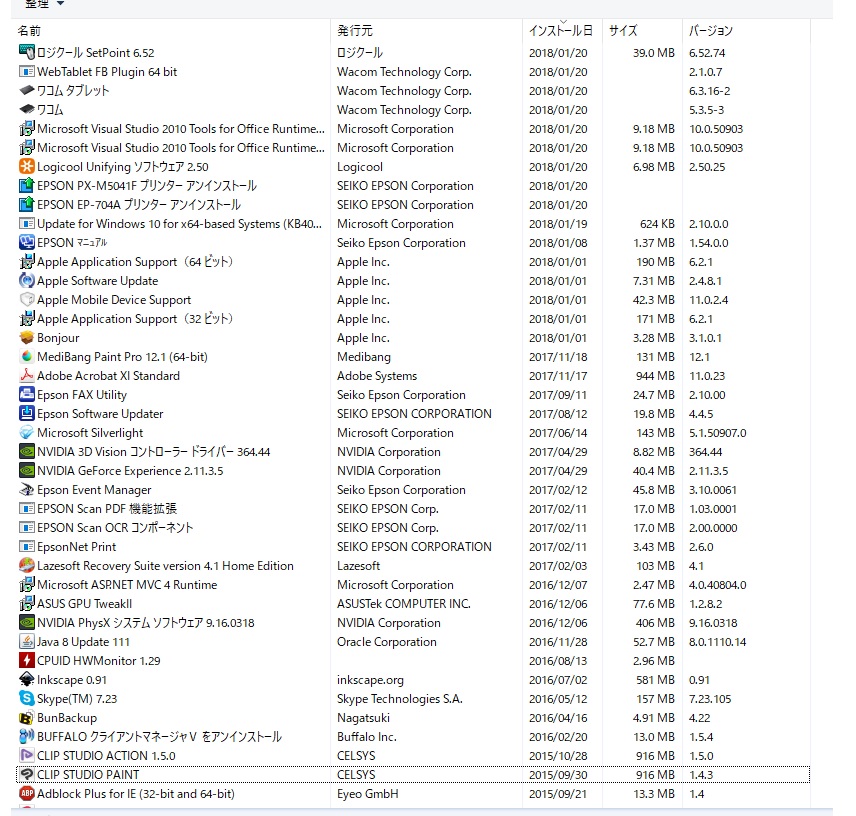Select Apple Application Support (64 ビット) entry
This screenshot has height=816, width=856.
(x=413, y=261)
